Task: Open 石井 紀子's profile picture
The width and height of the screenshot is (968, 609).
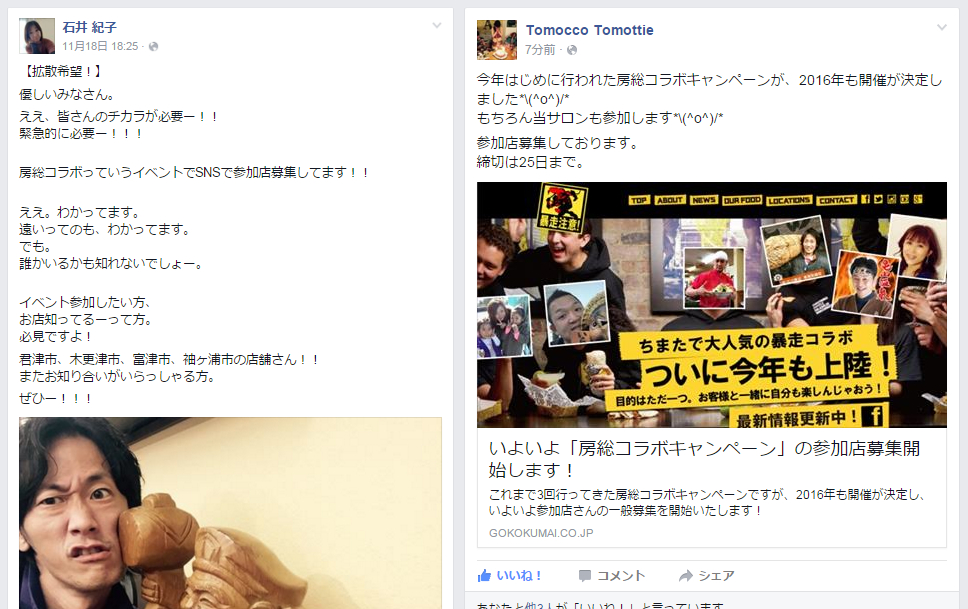Action: coord(37,36)
